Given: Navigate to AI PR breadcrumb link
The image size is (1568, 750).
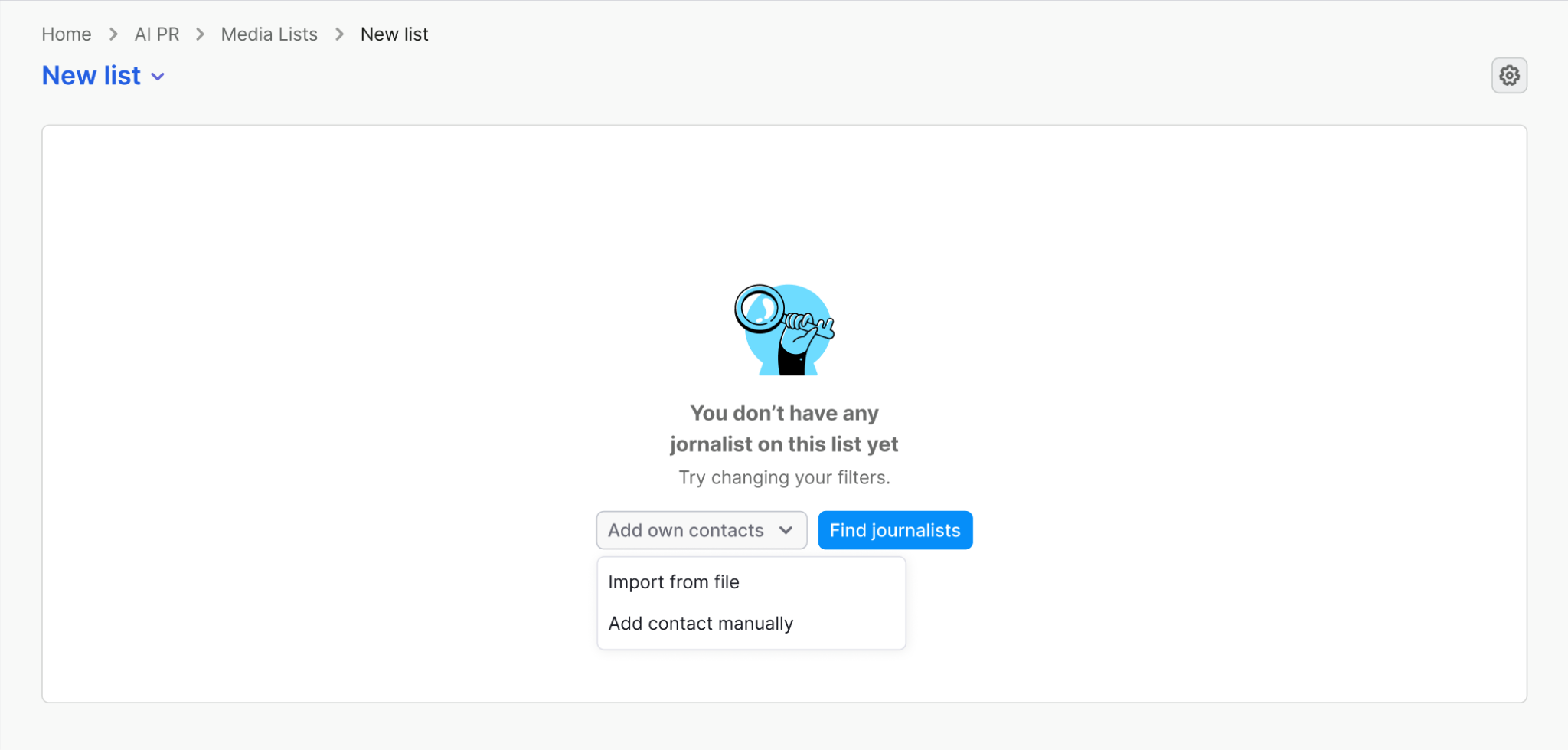Looking at the screenshot, I should (x=157, y=34).
